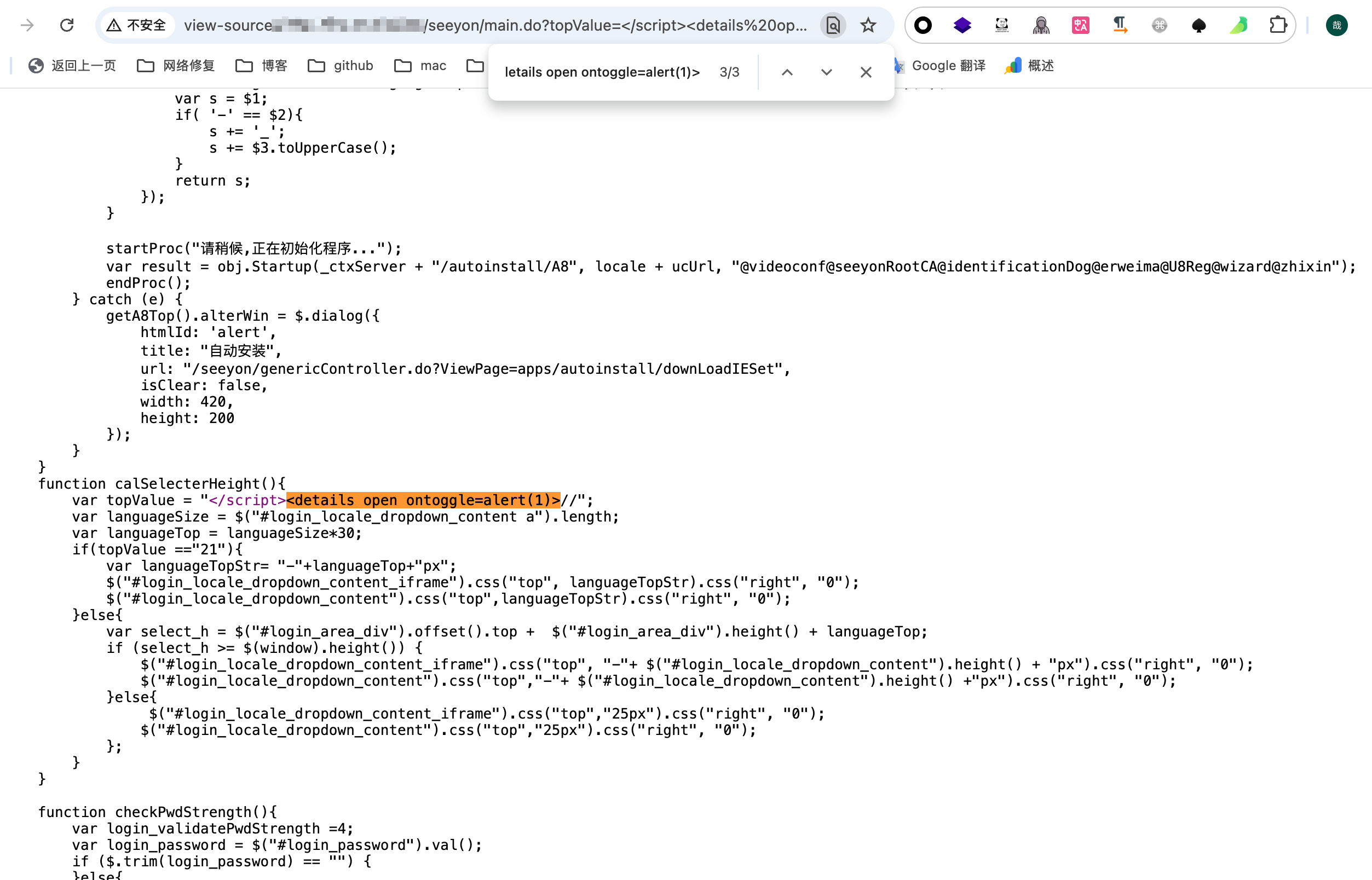This screenshot has height=880, width=1372.
Task: Jump to the next find result
Action: [x=826, y=73]
